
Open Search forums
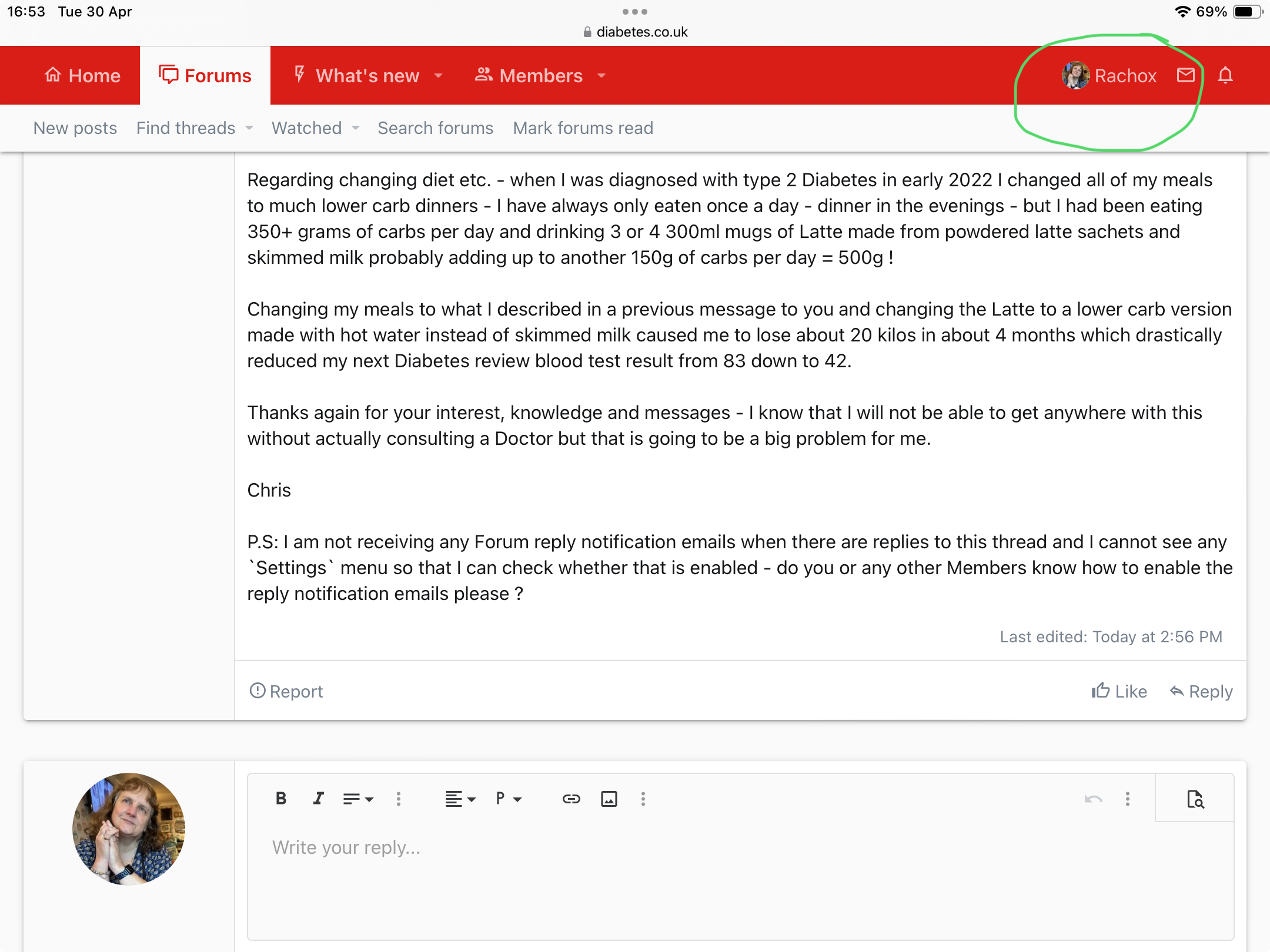tap(436, 128)
